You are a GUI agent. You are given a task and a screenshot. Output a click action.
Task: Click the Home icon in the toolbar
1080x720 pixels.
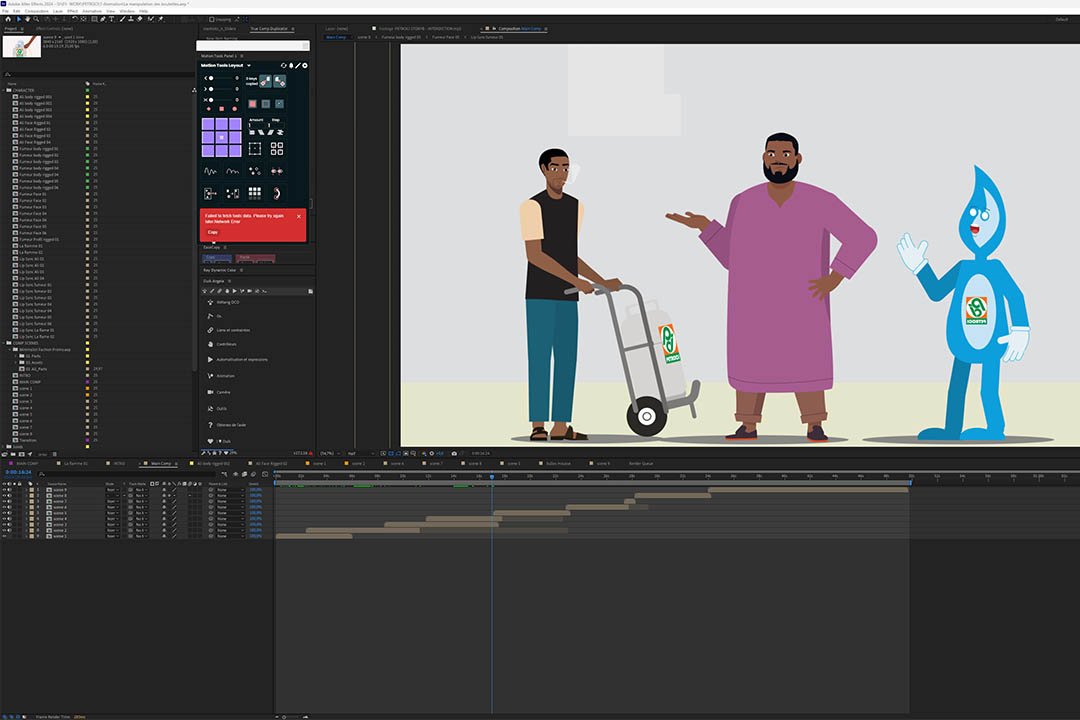(x=8, y=19)
